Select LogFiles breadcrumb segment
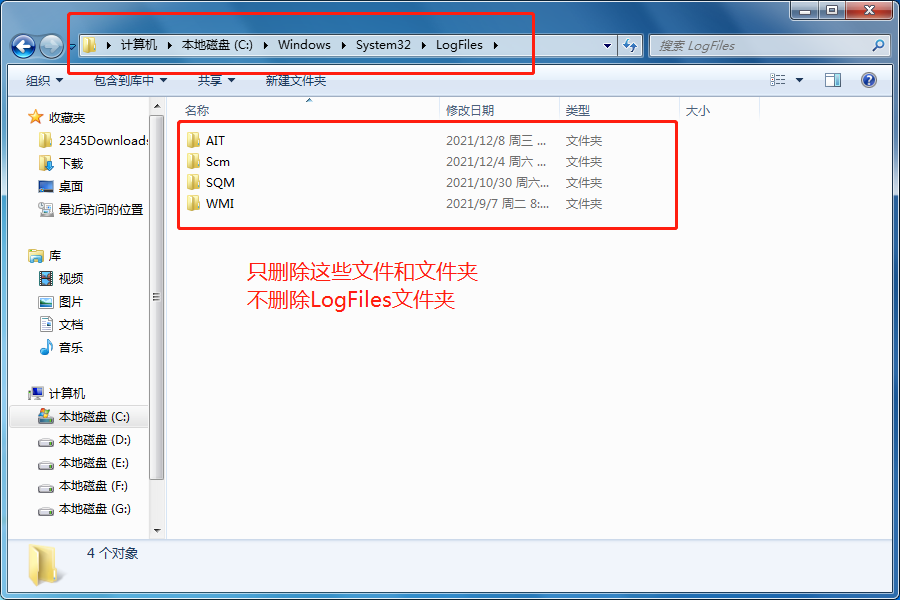The height and width of the screenshot is (600, 900). point(459,45)
